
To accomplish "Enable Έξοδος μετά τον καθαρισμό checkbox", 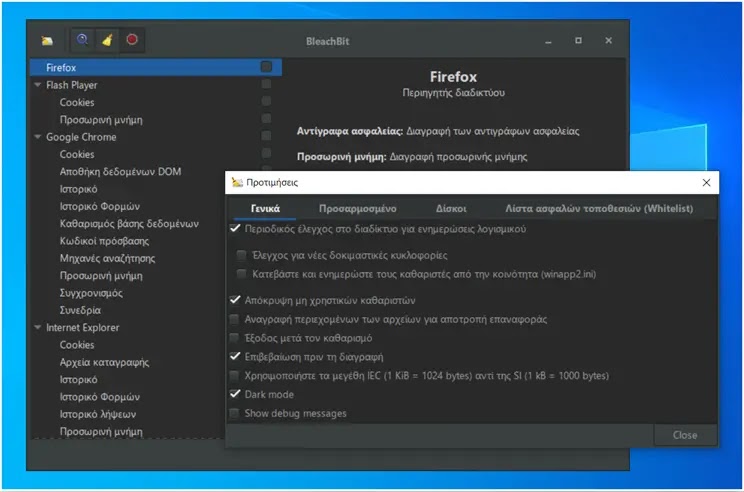I will pos(234,338).
